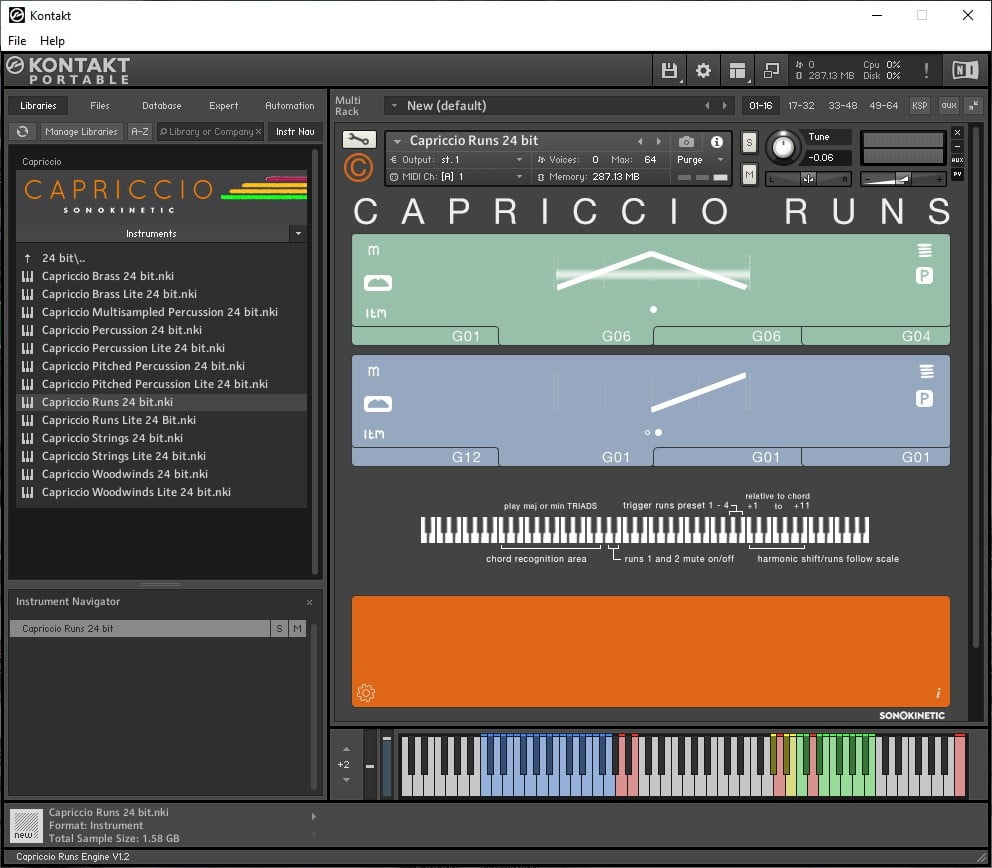
Task: Open the Help menu
Action: tap(52, 40)
